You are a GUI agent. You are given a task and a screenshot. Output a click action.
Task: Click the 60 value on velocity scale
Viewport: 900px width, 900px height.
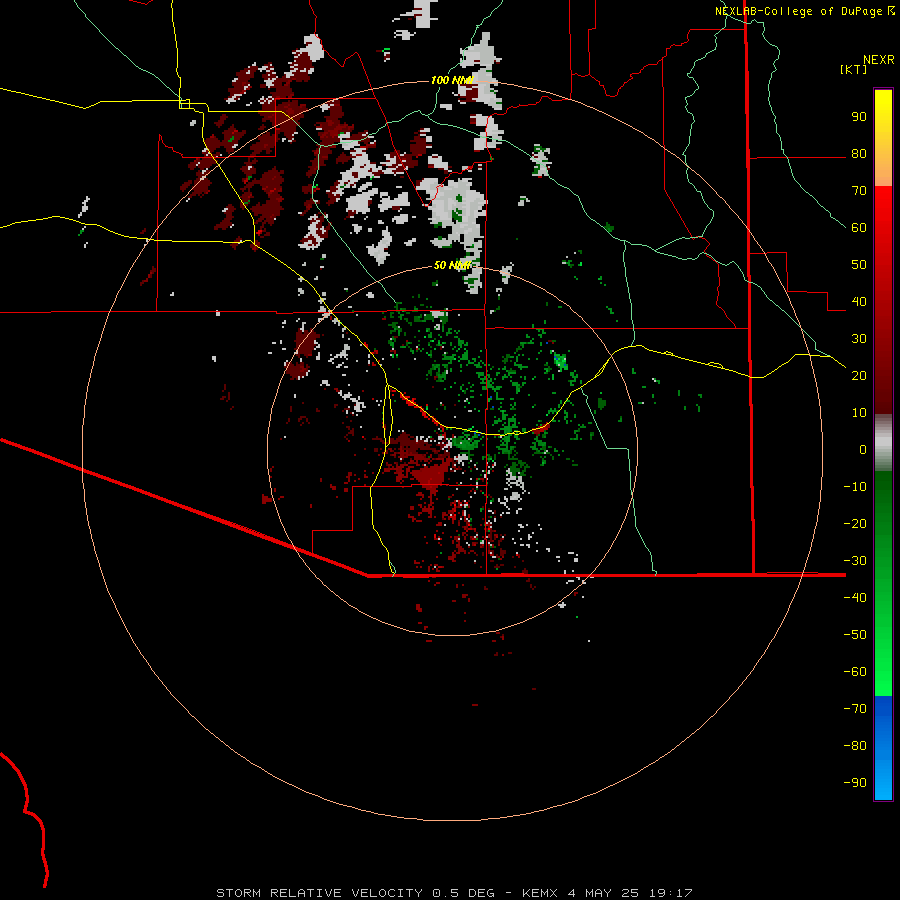click(x=859, y=228)
